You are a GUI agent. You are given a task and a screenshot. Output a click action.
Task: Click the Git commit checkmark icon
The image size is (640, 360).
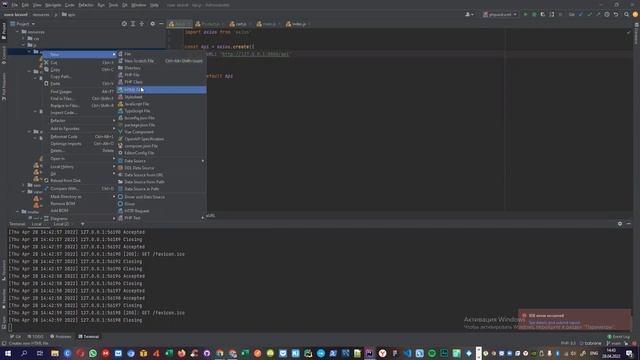pos(589,14)
